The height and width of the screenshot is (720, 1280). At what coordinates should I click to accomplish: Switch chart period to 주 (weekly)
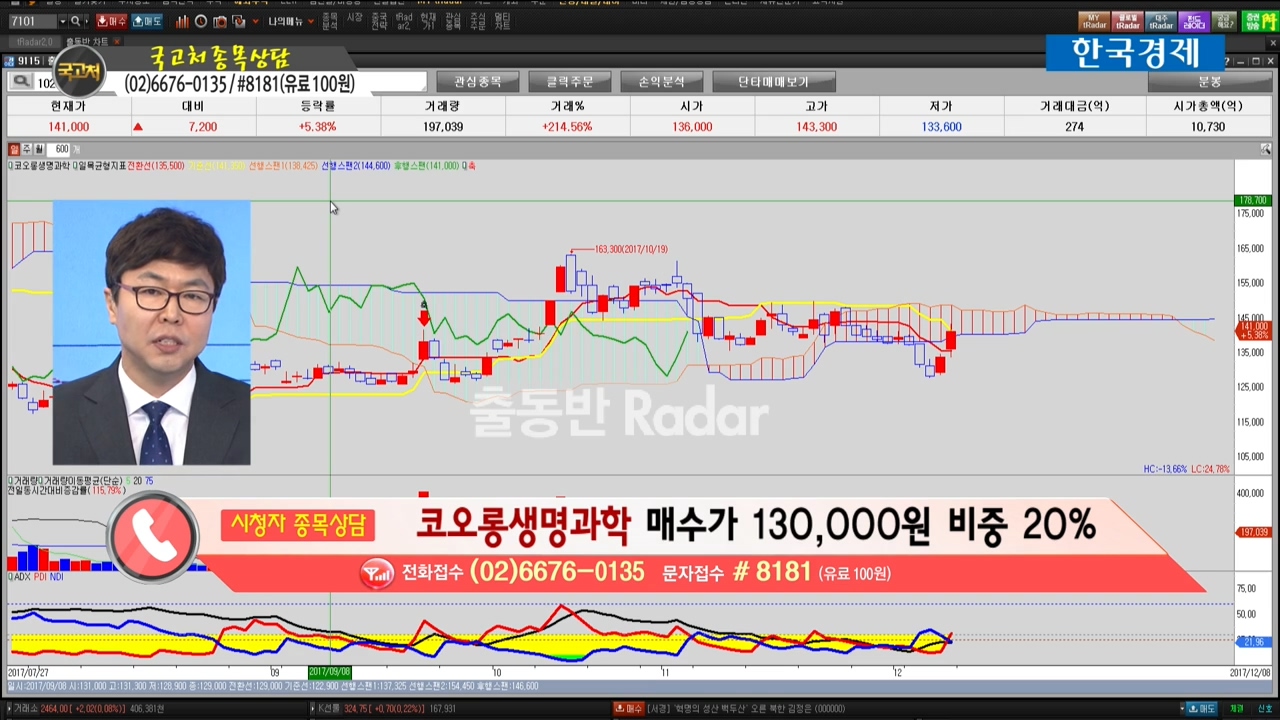click(x=26, y=149)
